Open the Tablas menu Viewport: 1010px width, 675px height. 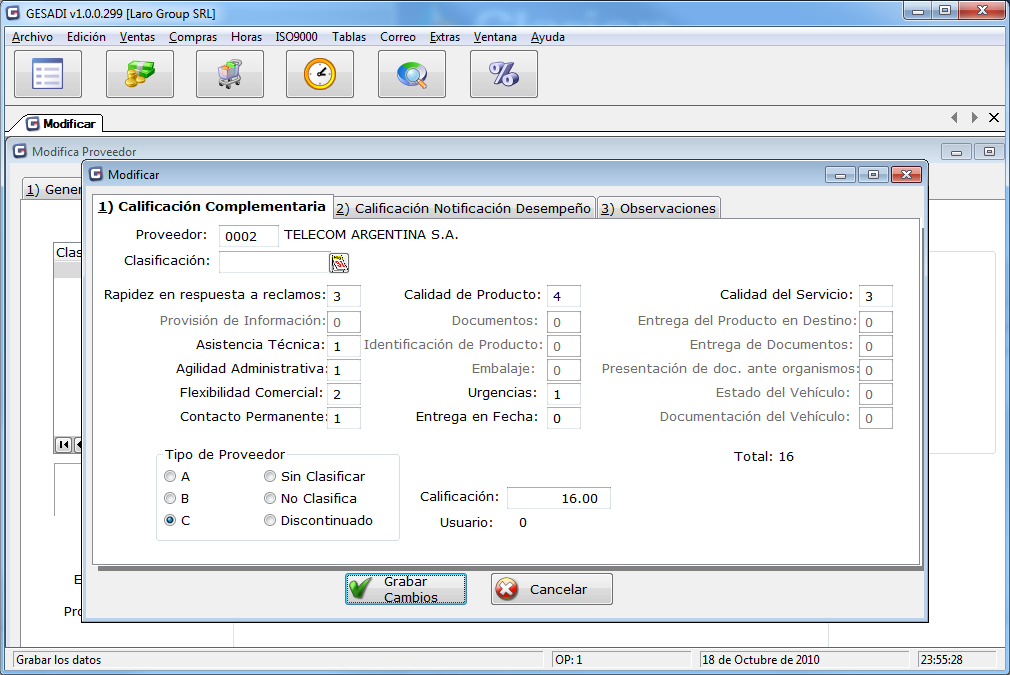349,37
